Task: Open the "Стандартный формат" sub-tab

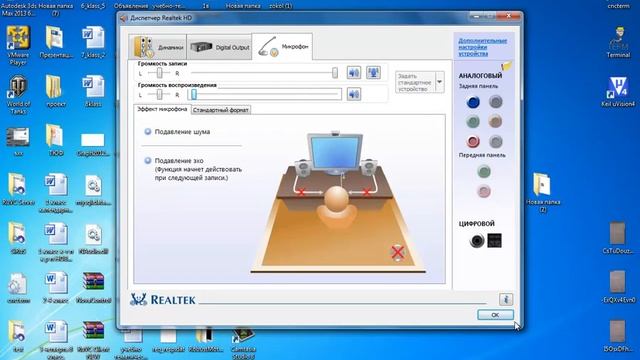Action: (x=220, y=110)
